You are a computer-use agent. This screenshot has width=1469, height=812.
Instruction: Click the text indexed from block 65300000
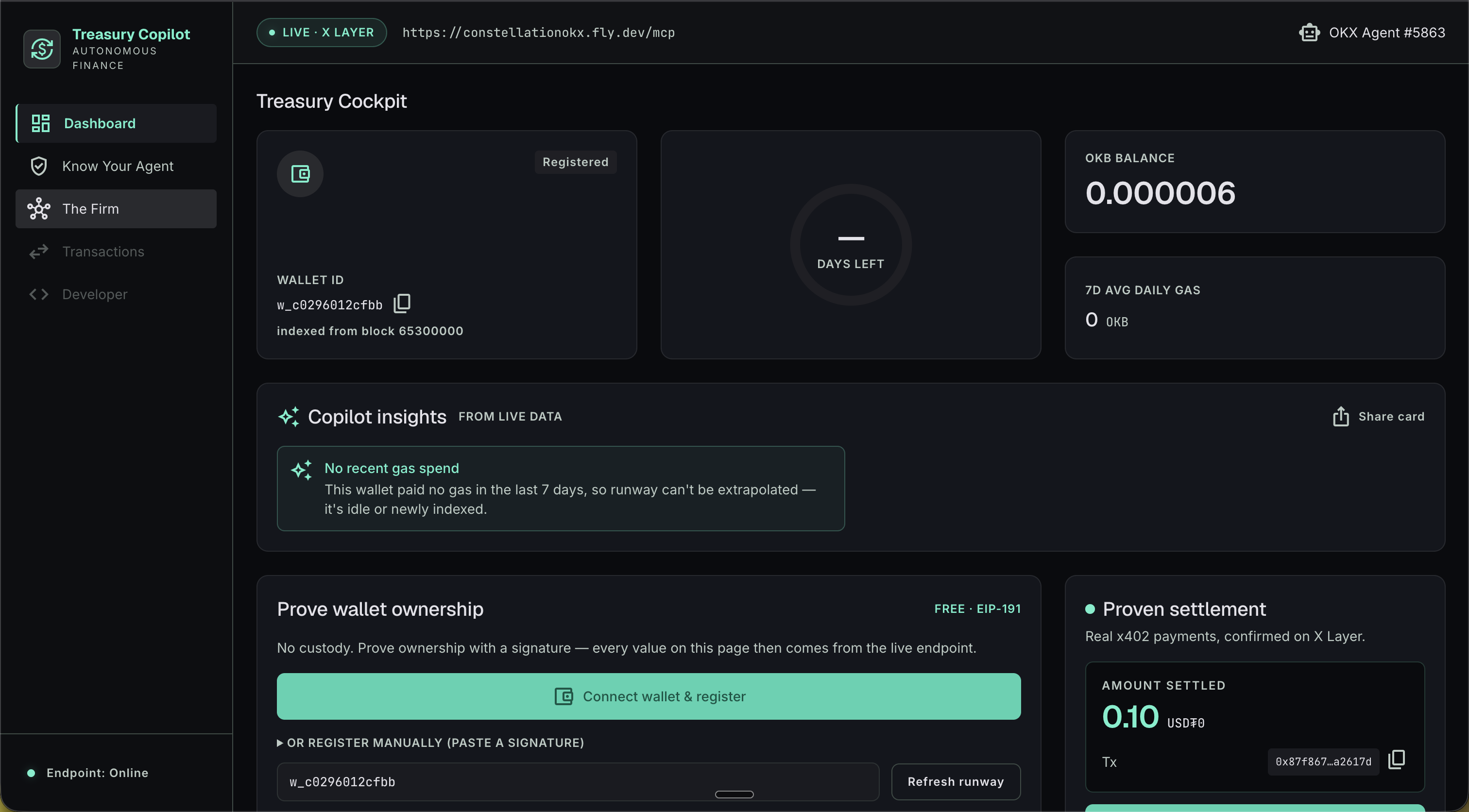point(370,331)
